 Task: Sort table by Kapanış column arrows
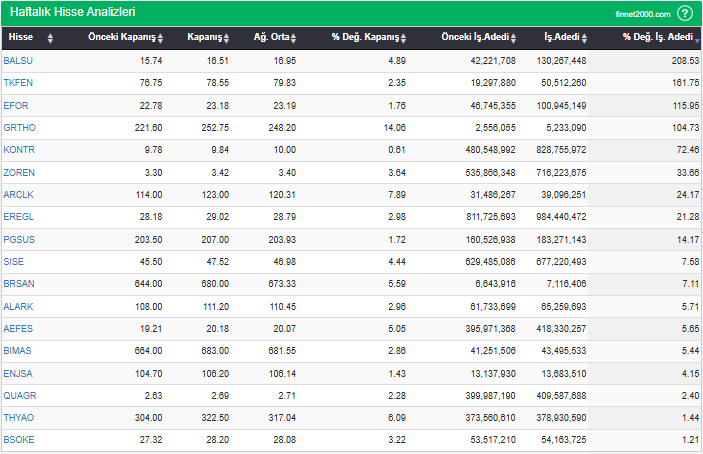click(226, 38)
